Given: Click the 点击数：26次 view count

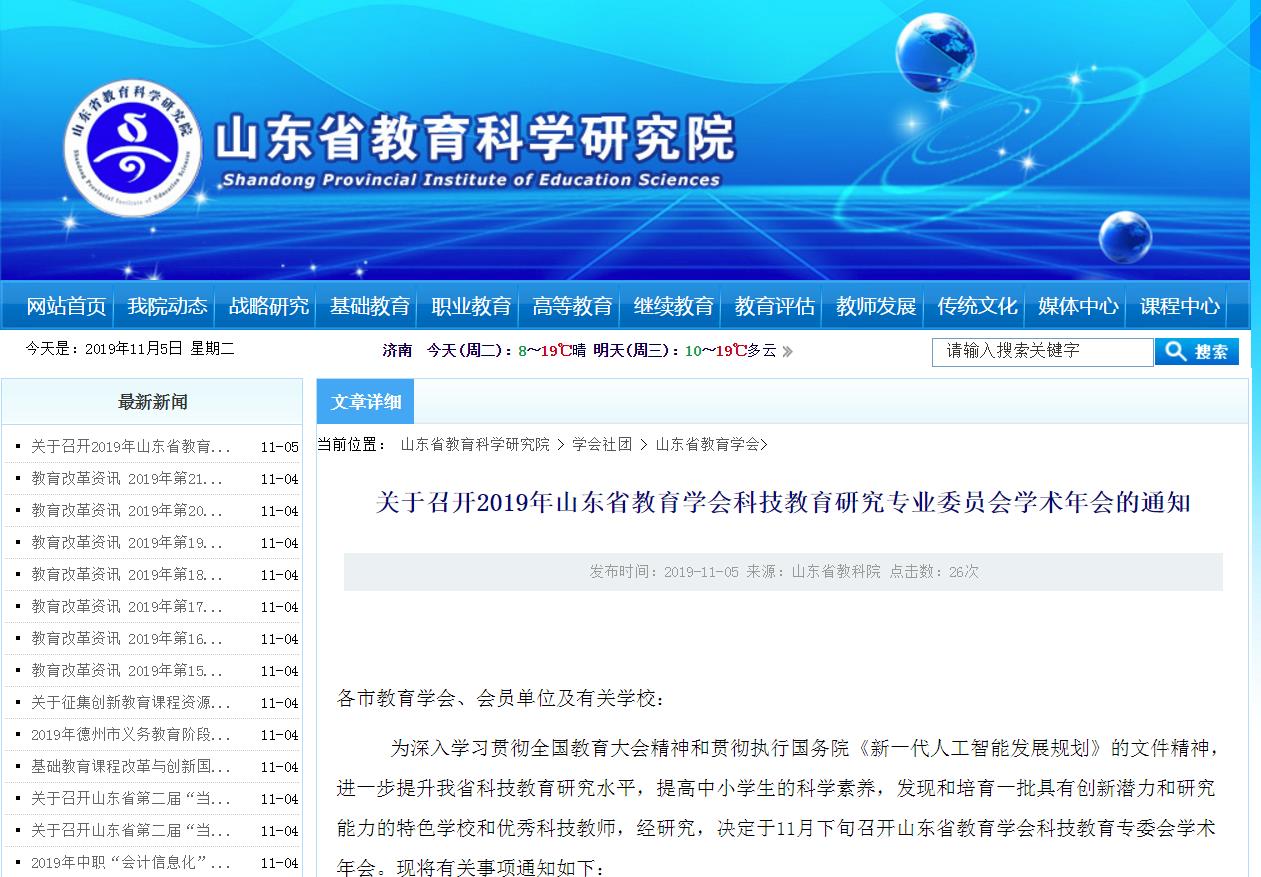Looking at the screenshot, I should (934, 572).
